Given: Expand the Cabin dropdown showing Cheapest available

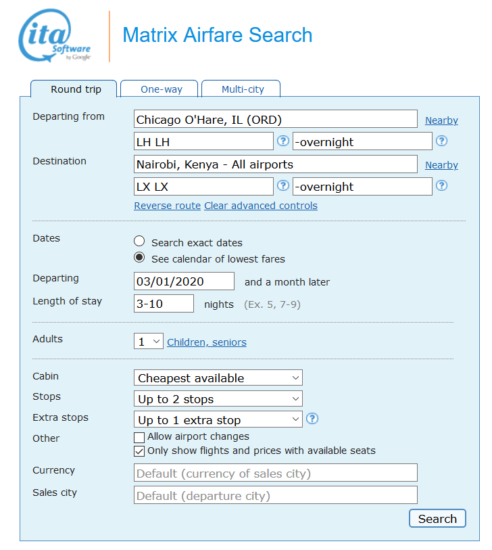Looking at the screenshot, I should [218, 378].
